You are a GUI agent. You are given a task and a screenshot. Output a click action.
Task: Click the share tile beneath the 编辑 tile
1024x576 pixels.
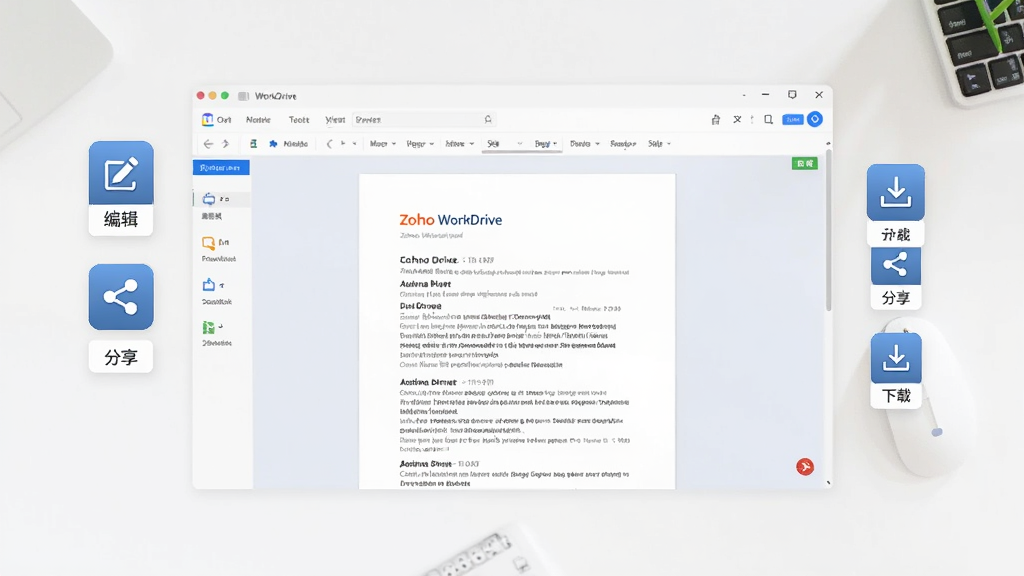coord(121,297)
